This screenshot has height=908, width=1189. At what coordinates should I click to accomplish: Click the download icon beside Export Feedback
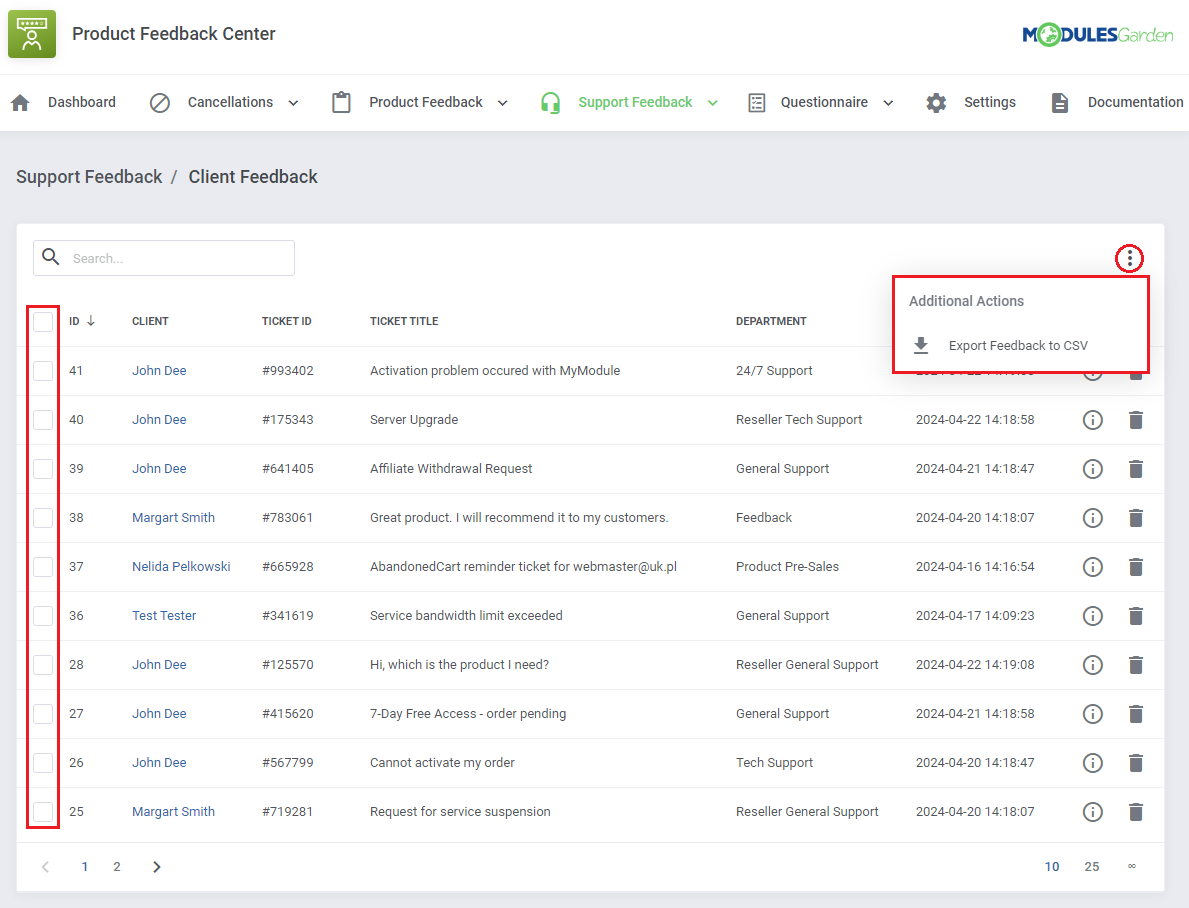[921, 345]
